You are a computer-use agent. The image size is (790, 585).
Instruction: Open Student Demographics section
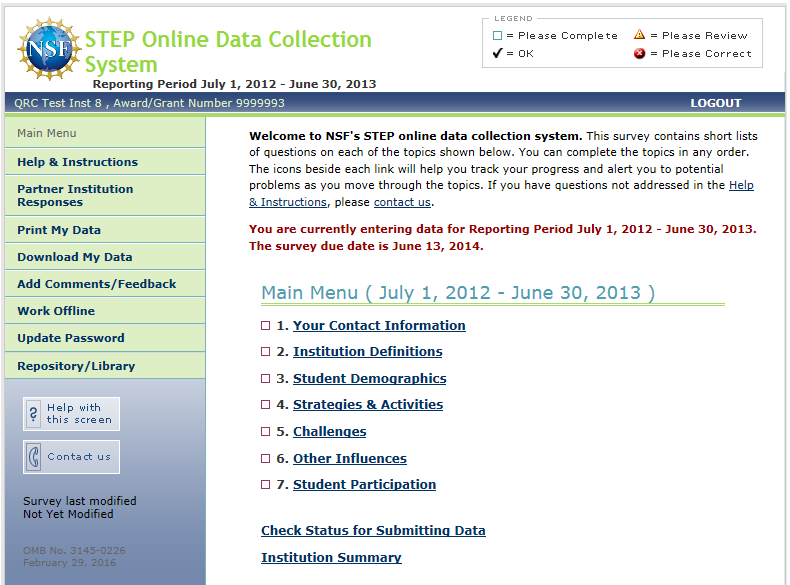[x=369, y=378]
